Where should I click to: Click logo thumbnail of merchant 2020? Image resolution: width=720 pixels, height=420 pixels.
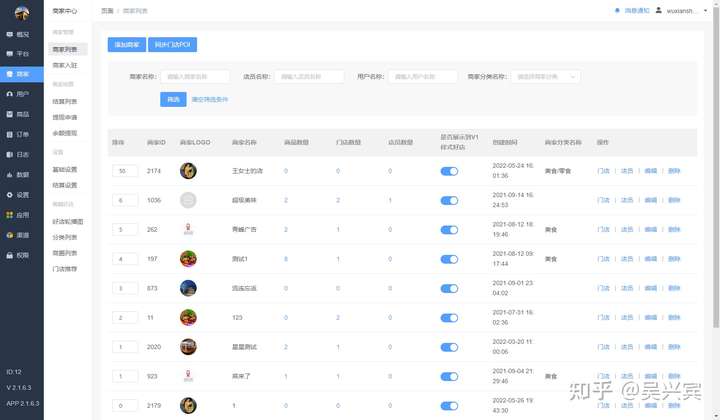(x=188, y=347)
